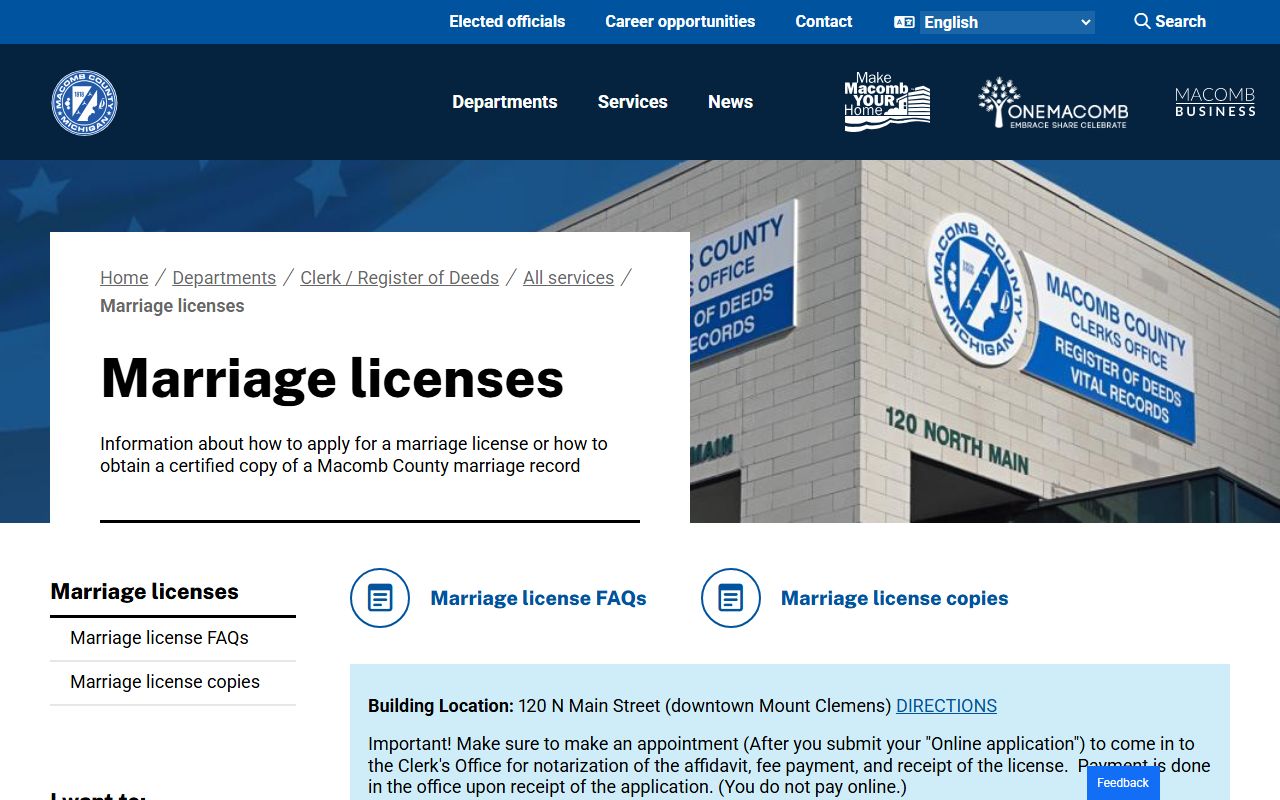Click the Marriage licenses sidebar heading
1280x800 pixels.
(145, 592)
